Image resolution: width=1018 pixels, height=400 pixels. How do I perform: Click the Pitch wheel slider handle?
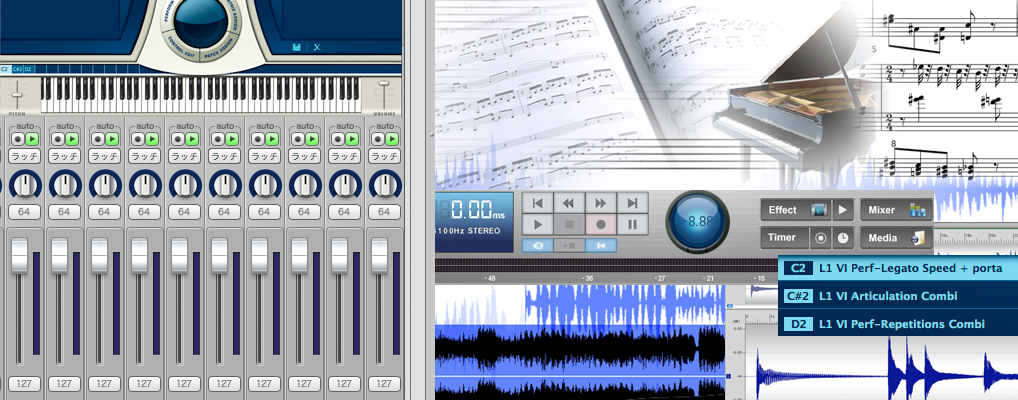pos(17,96)
